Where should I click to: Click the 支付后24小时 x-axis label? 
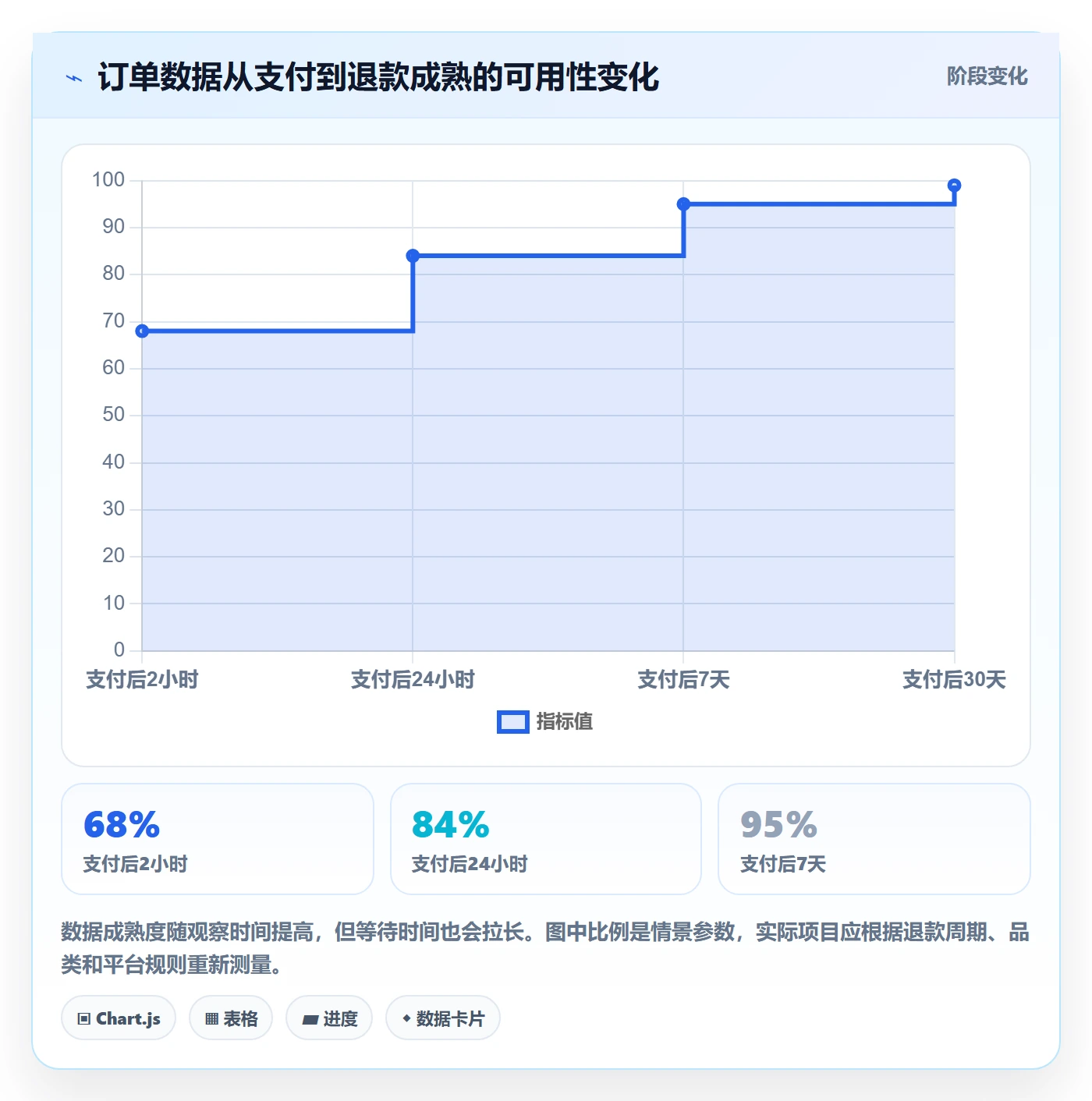point(413,680)
